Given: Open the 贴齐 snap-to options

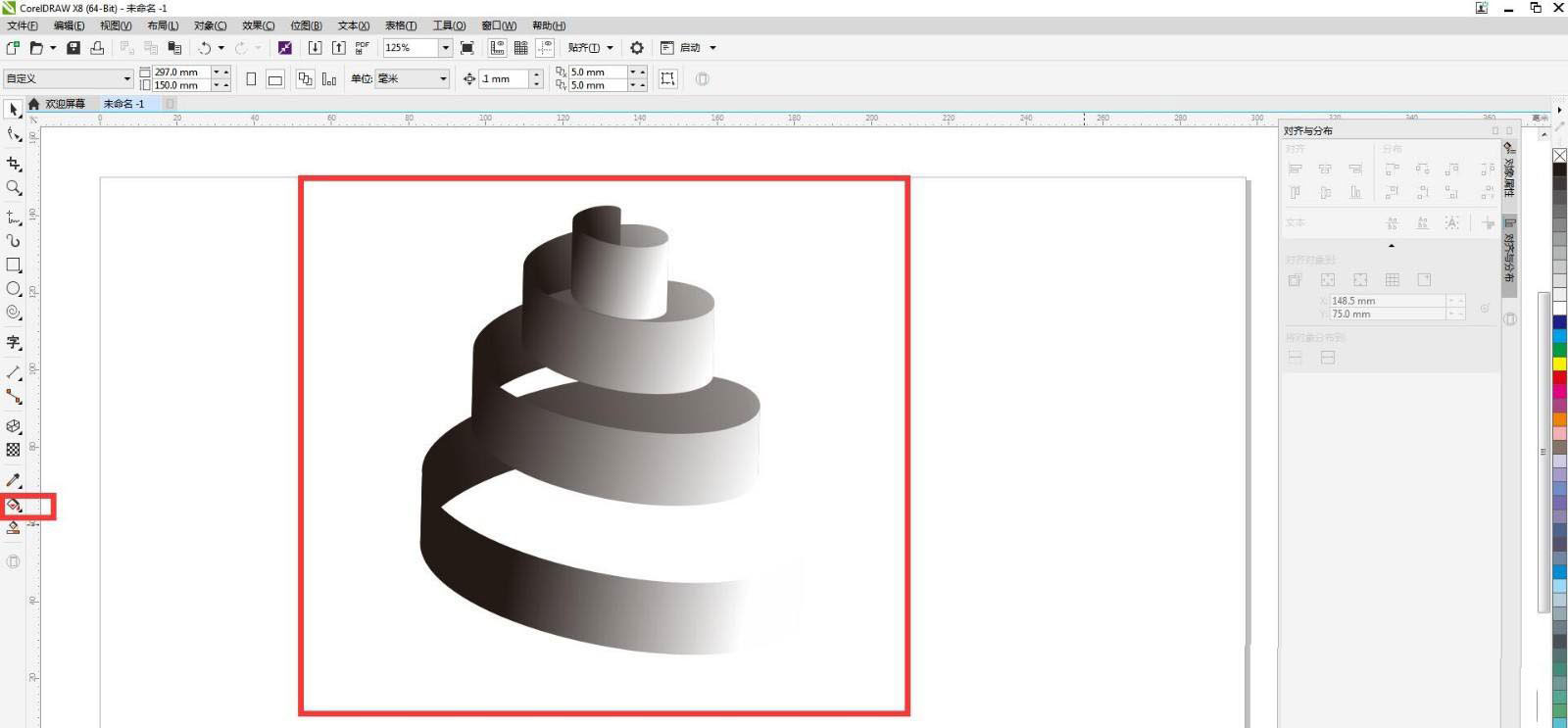Looking at the screenshot, I should coord(590,48).
